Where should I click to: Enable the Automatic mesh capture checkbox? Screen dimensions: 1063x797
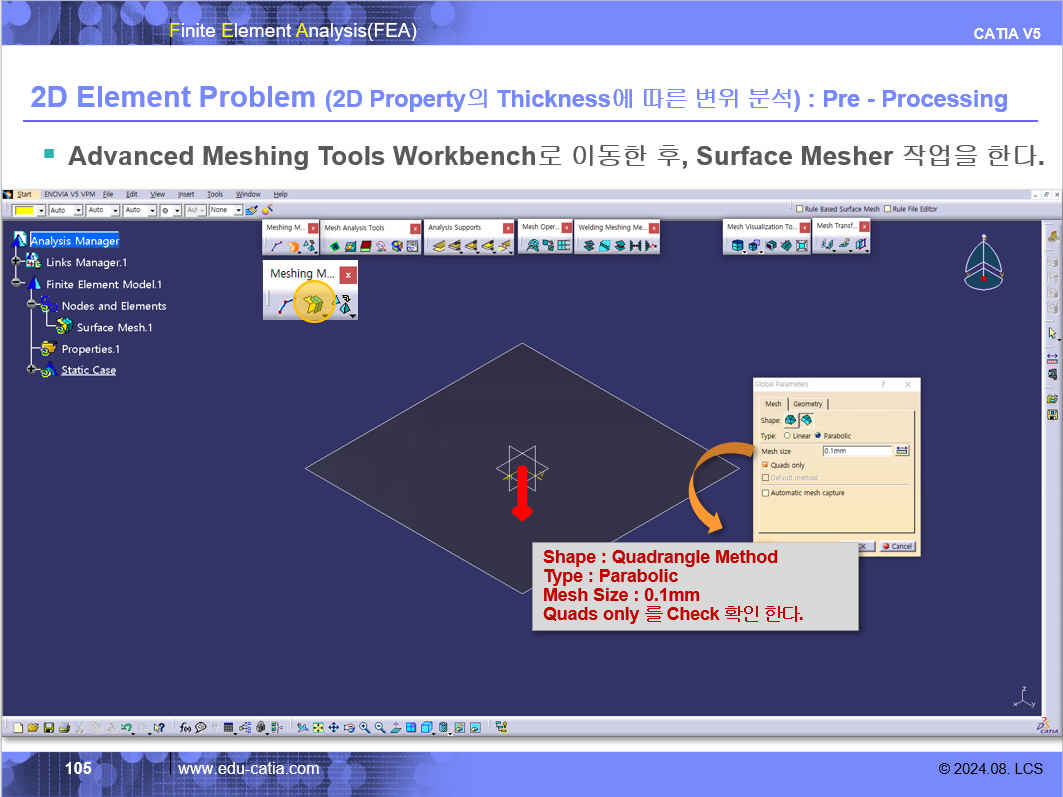[x=766, y=493]
